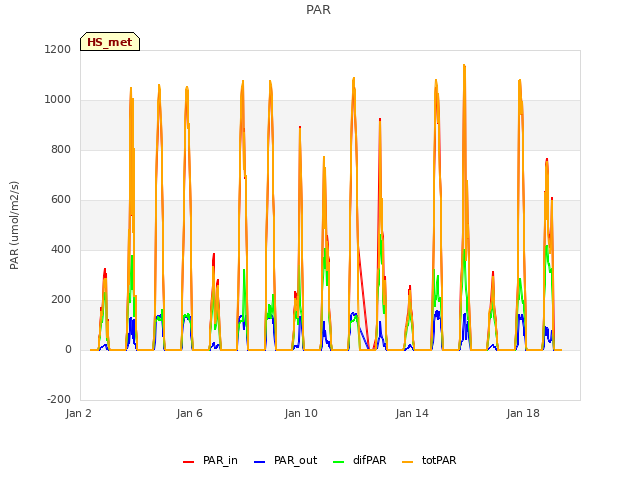Image resolution: width=640 pixels, height=480 pixels.
Task: Click the 800 y-axis tick label
Action: pyautogui.click(x=61, y=149)
